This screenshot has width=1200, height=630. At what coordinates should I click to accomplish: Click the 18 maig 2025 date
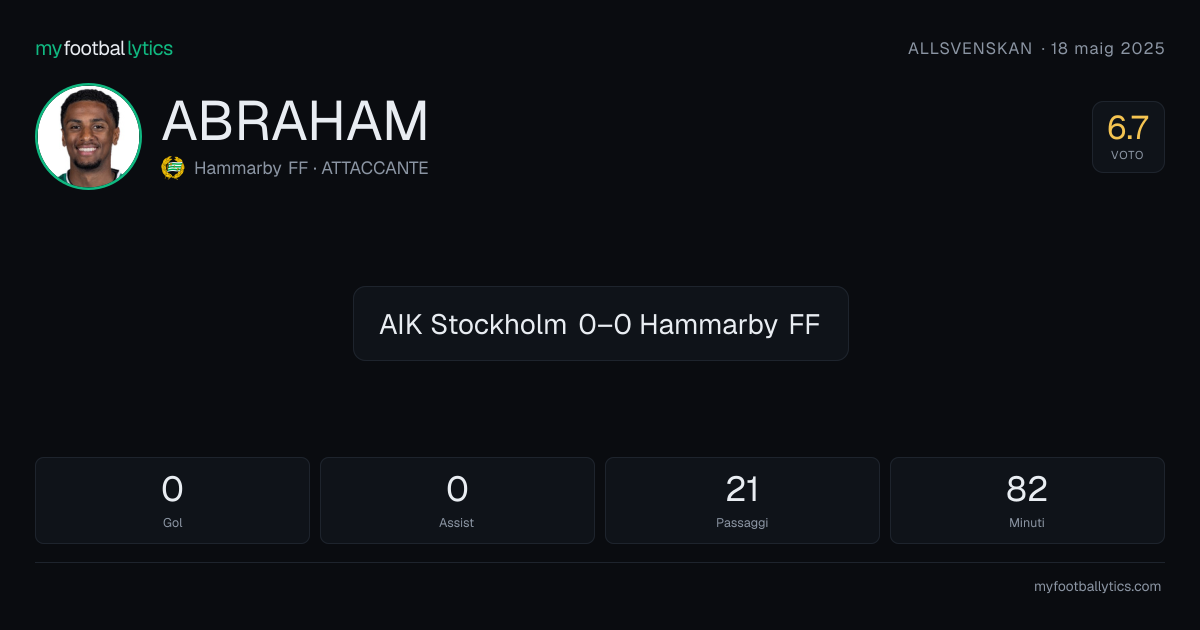[x=1108, y=48]
